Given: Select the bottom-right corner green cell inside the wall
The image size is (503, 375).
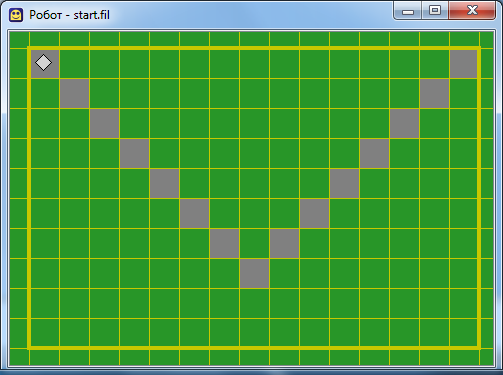Looking at the screenshot, I should coord(464,332).
